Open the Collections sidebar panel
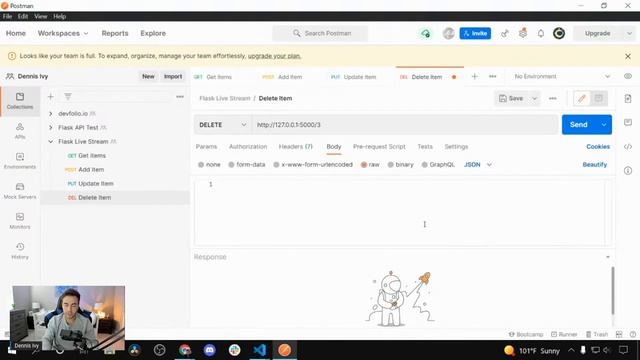640x360 pixels. click(20, 101)
